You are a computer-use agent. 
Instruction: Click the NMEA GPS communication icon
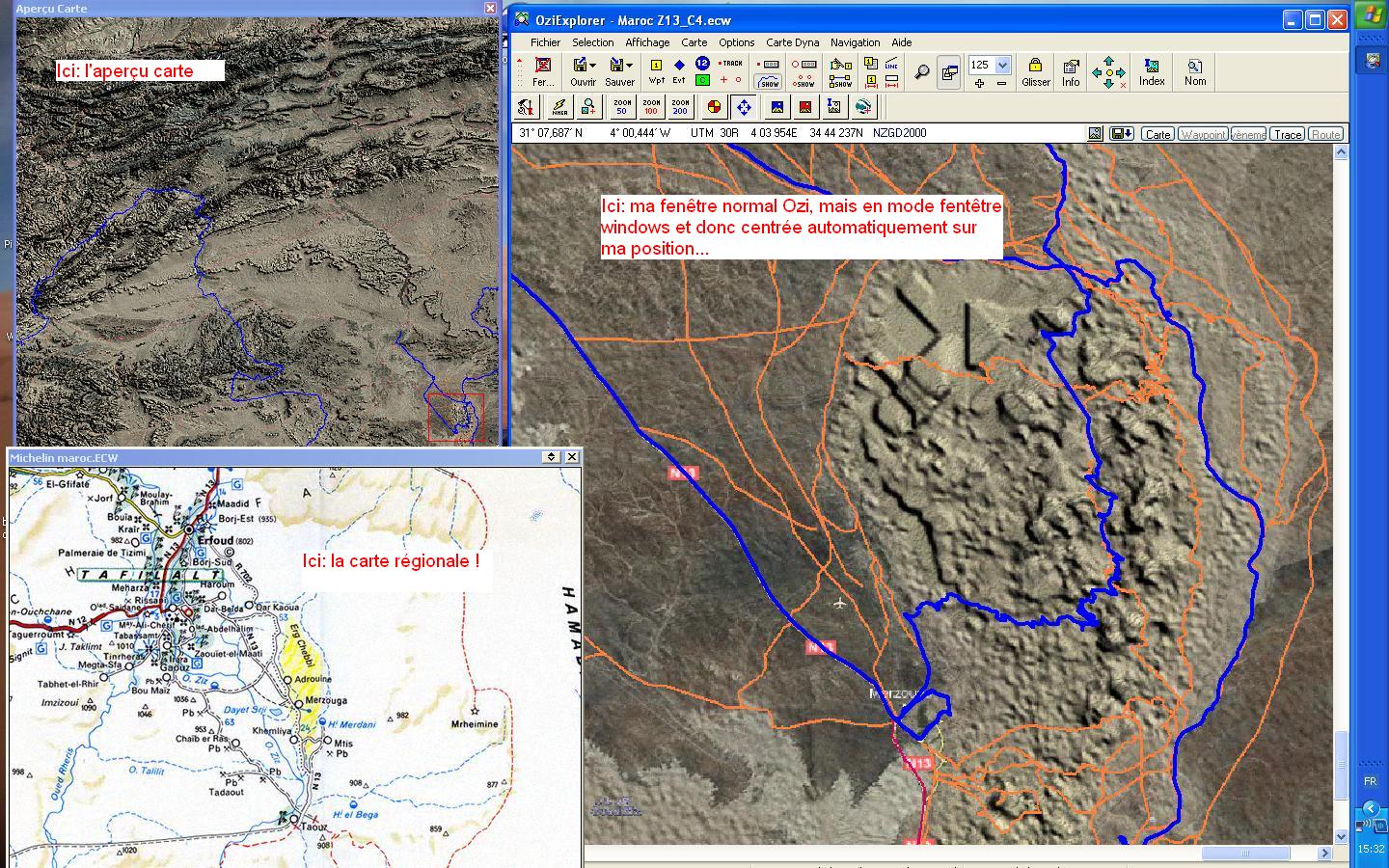point(558,107)
